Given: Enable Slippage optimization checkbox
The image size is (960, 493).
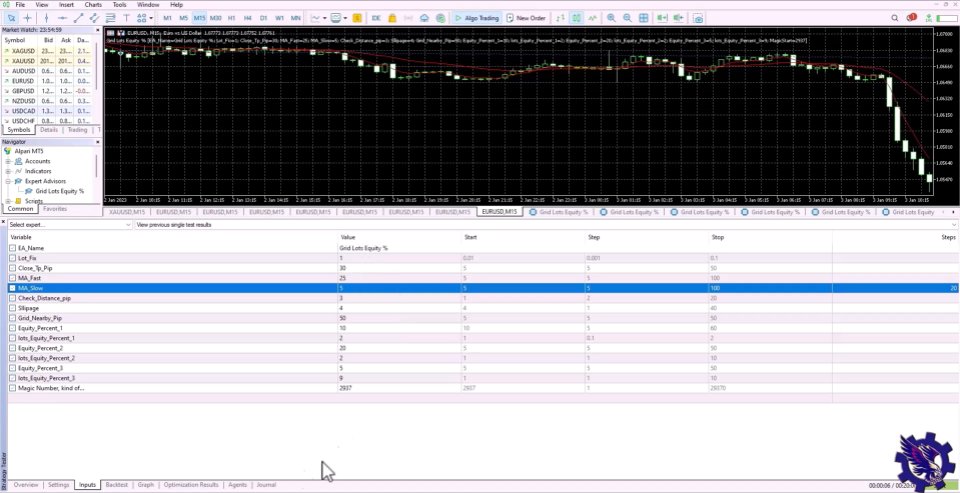Looking at the screenshot, I should tap(13, 308).
